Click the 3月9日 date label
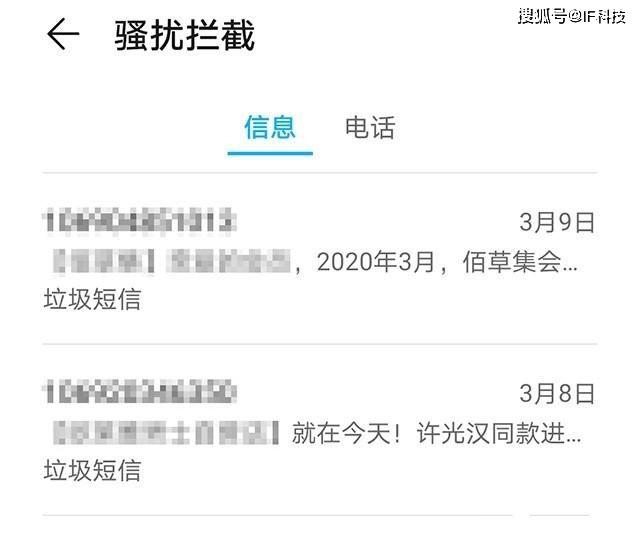The height and width of the screenshot is (537, 640). tap(557, 222)
